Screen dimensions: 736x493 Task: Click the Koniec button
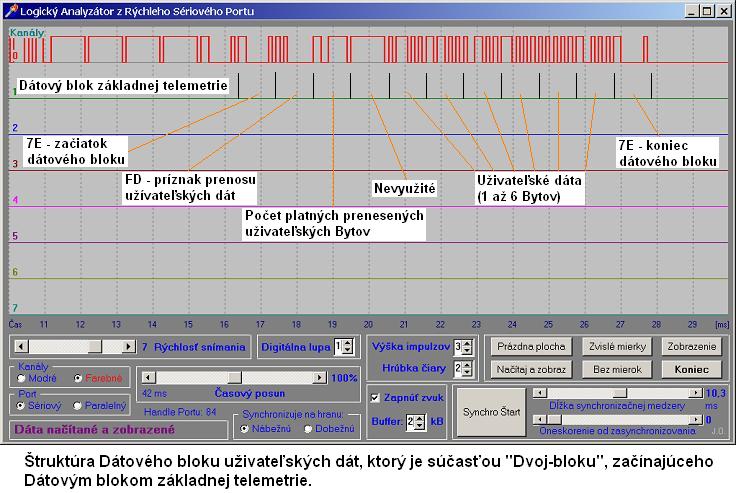coord(691,370)
